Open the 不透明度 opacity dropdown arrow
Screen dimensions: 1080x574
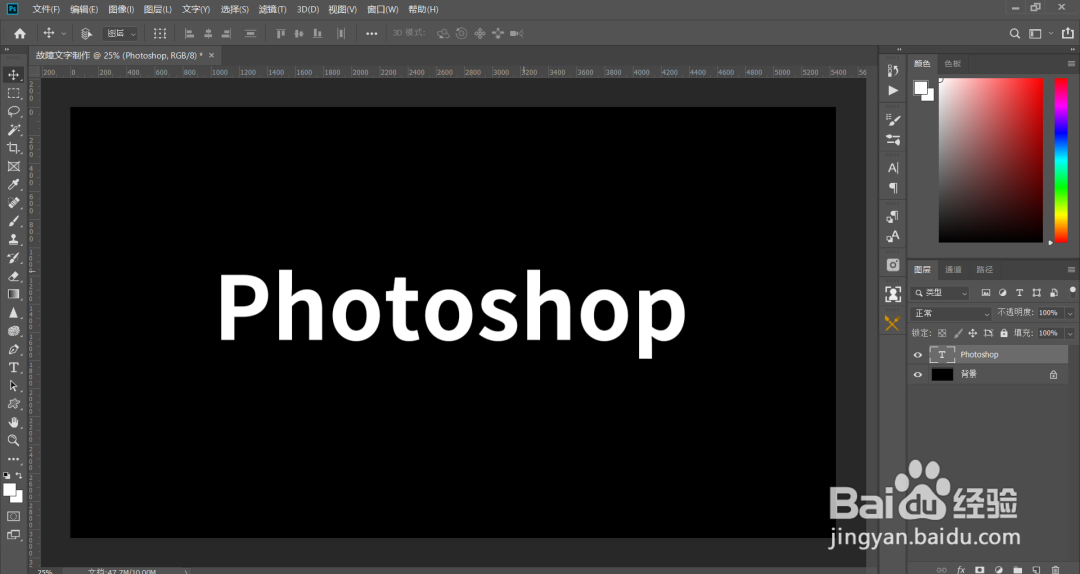point(1070,313)
